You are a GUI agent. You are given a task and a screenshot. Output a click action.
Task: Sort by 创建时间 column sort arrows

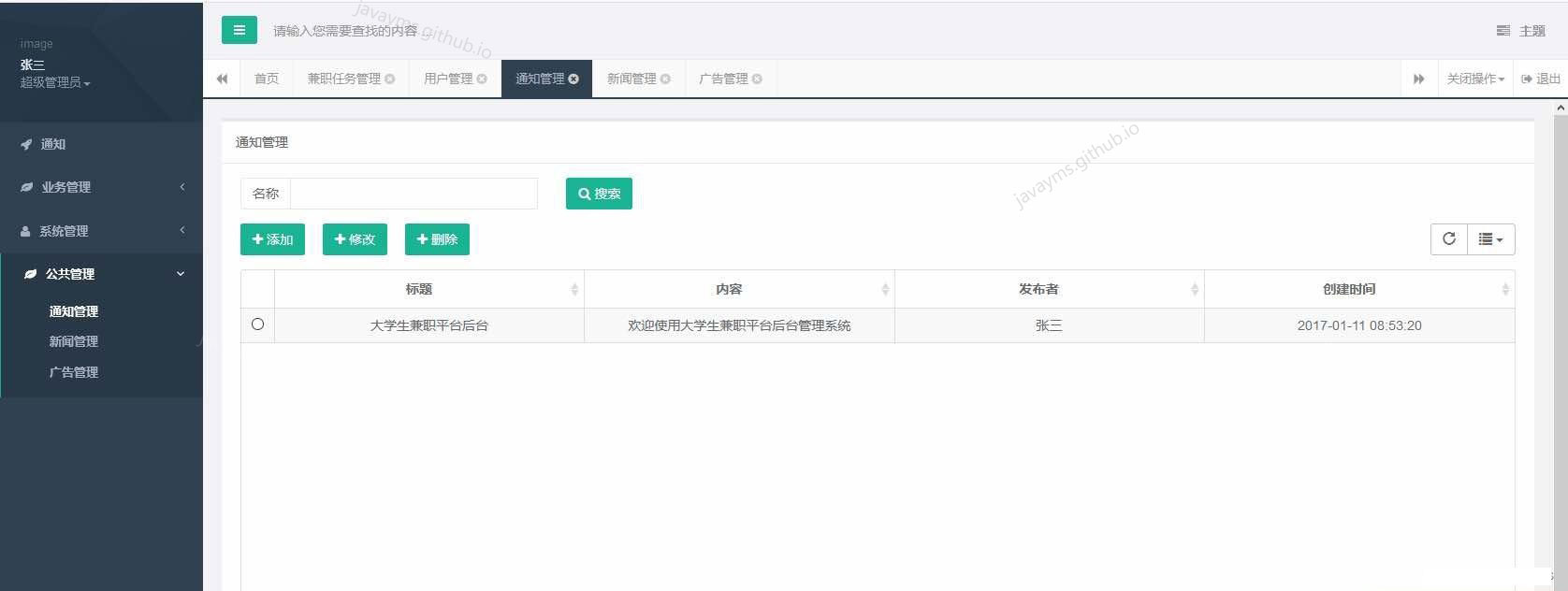tap(1505, 290)
